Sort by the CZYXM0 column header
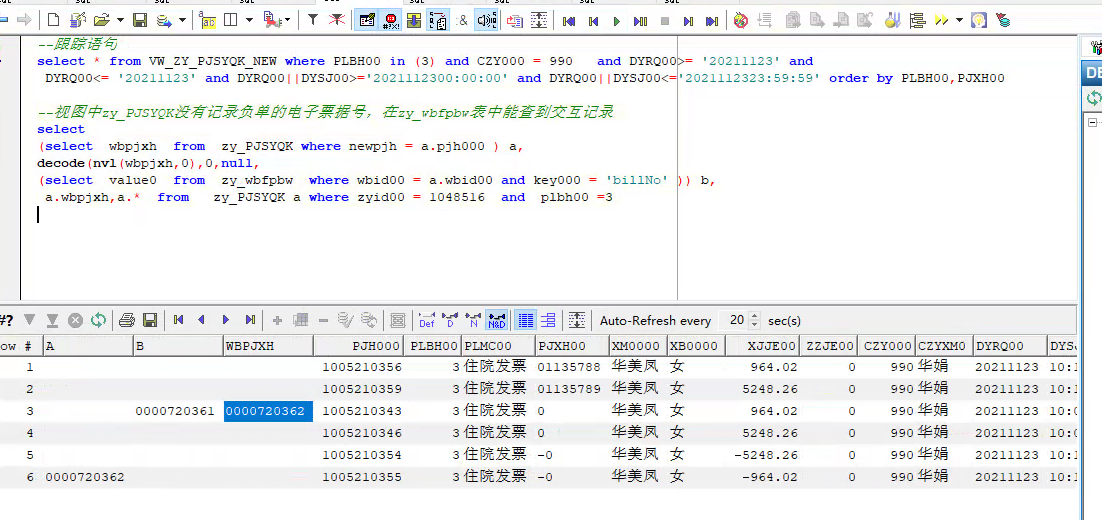The image size is (1102, 520). pos(945,346)
